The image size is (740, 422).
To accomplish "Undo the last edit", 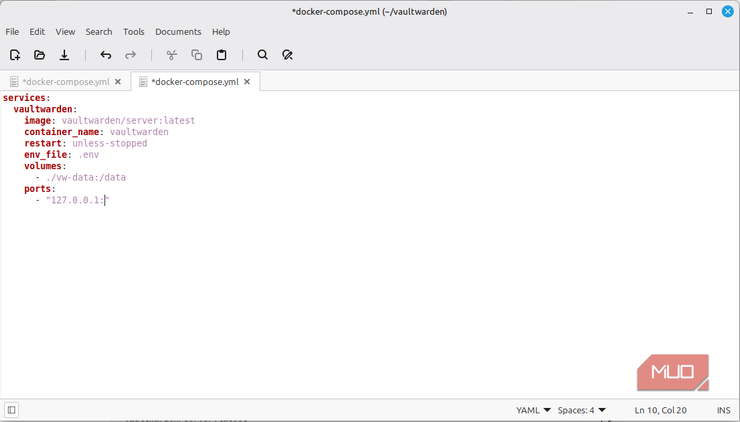I will click(x=106, y=55).
